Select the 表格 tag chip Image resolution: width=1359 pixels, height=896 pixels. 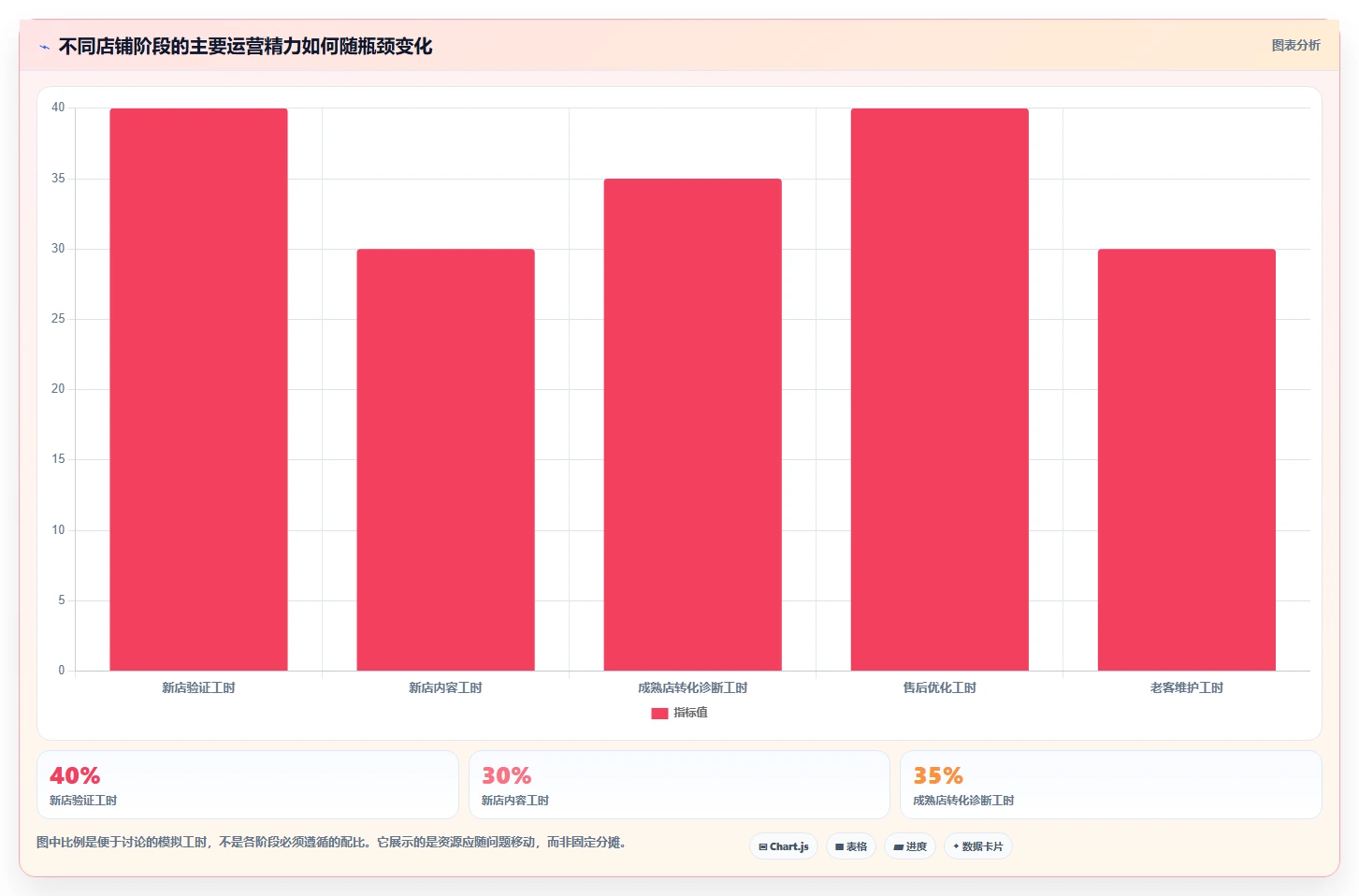click(x=851, y=846)
